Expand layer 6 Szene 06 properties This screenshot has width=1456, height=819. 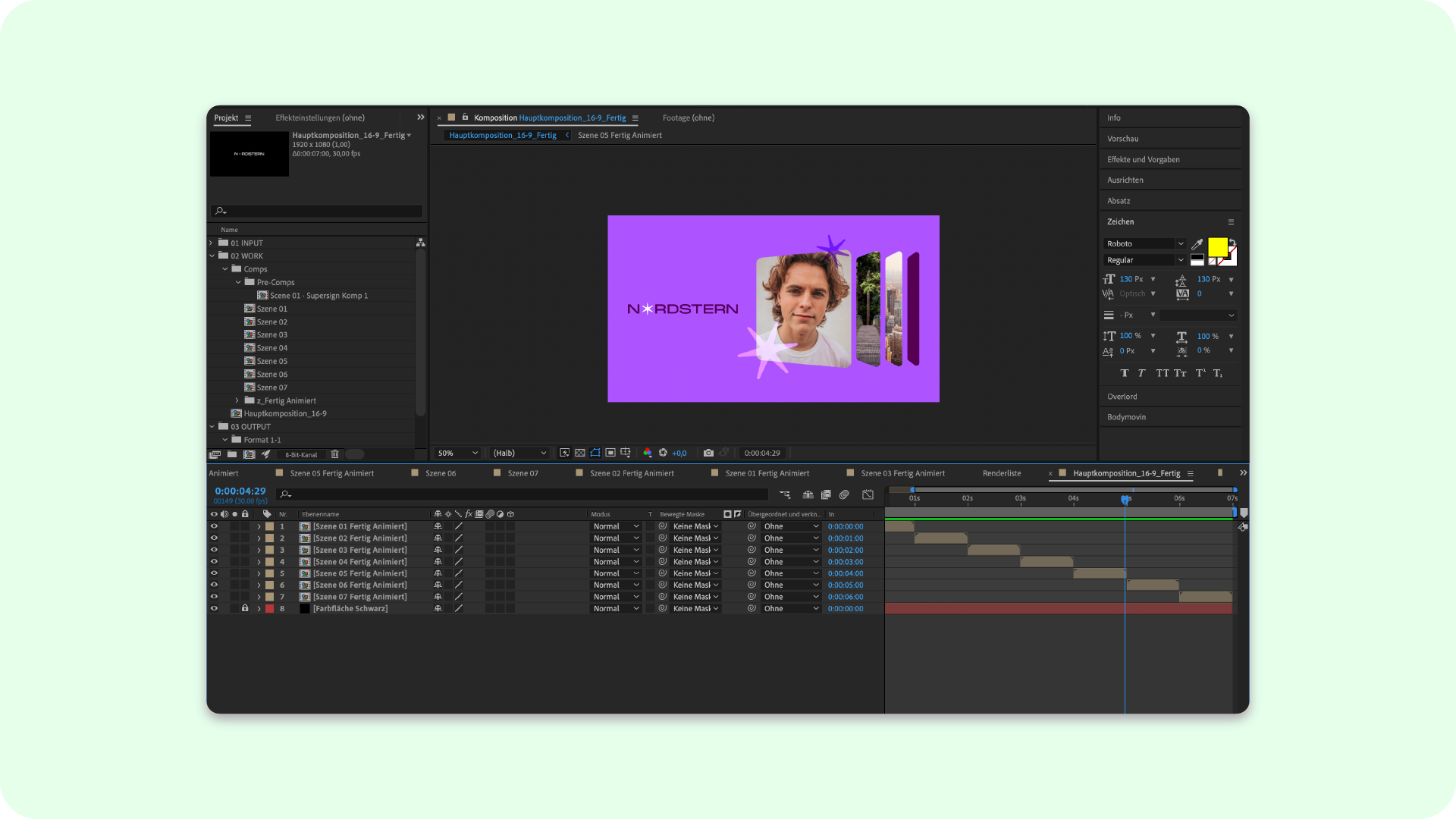click(259, 585)
